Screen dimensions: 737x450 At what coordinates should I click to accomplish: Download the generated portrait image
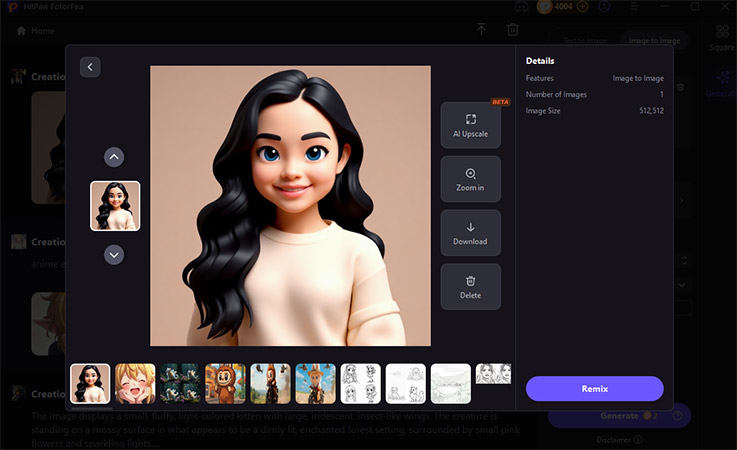click(x=470, y=232)
